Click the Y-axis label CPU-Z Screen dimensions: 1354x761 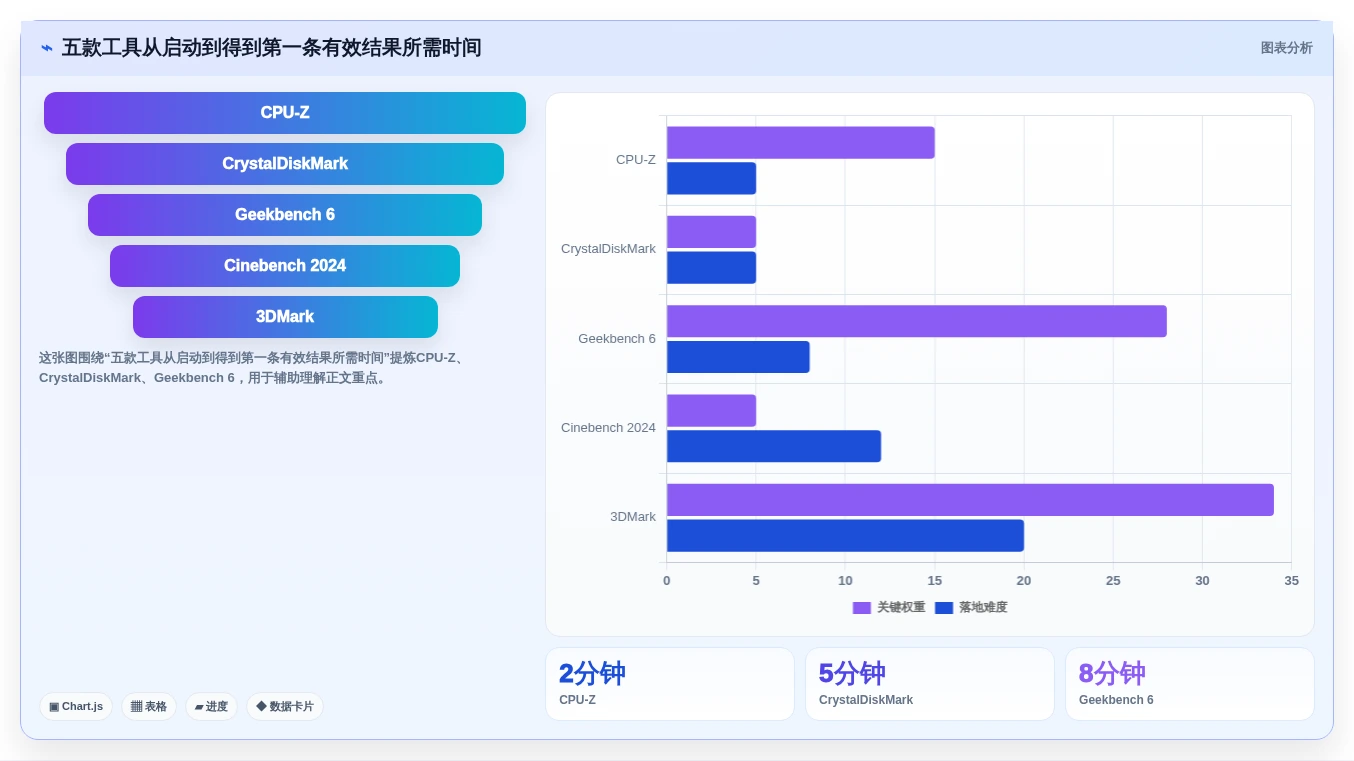pos(636,160)
